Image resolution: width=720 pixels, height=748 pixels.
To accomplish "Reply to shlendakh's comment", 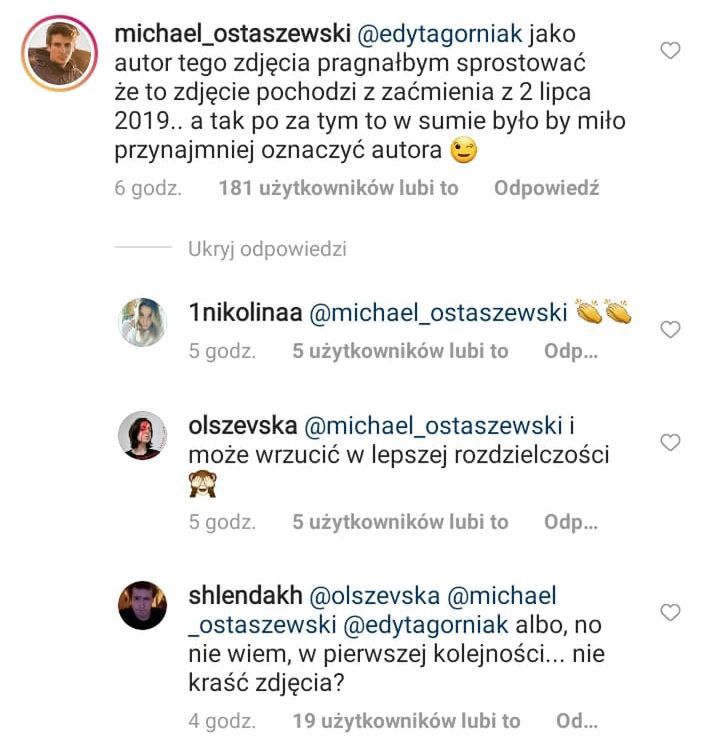I will [576, 720].
